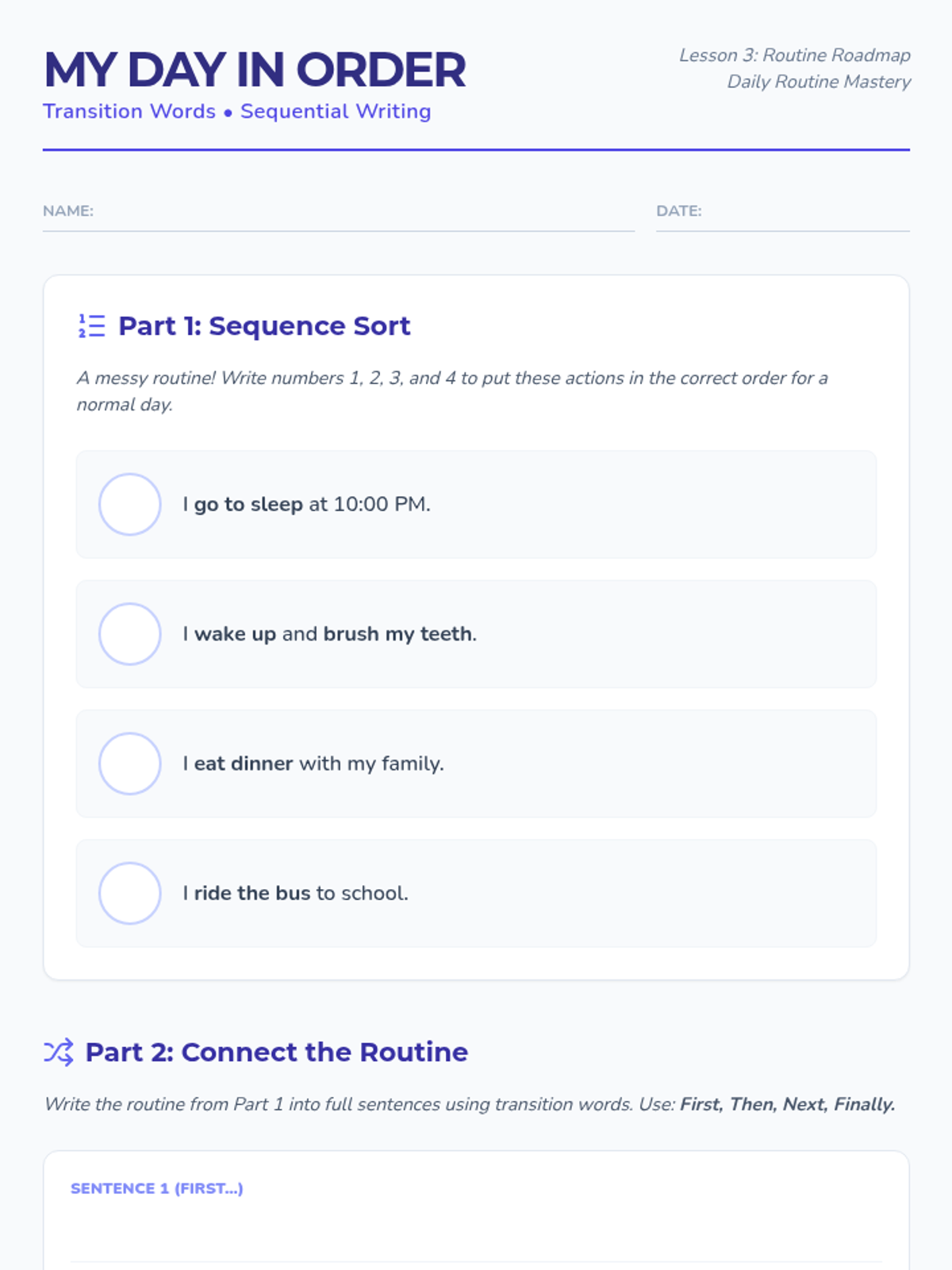Click the 'First, Then, Next, Finally' bold words
This screenshot has height=1270, width=952.
(x=787, y=1104)
